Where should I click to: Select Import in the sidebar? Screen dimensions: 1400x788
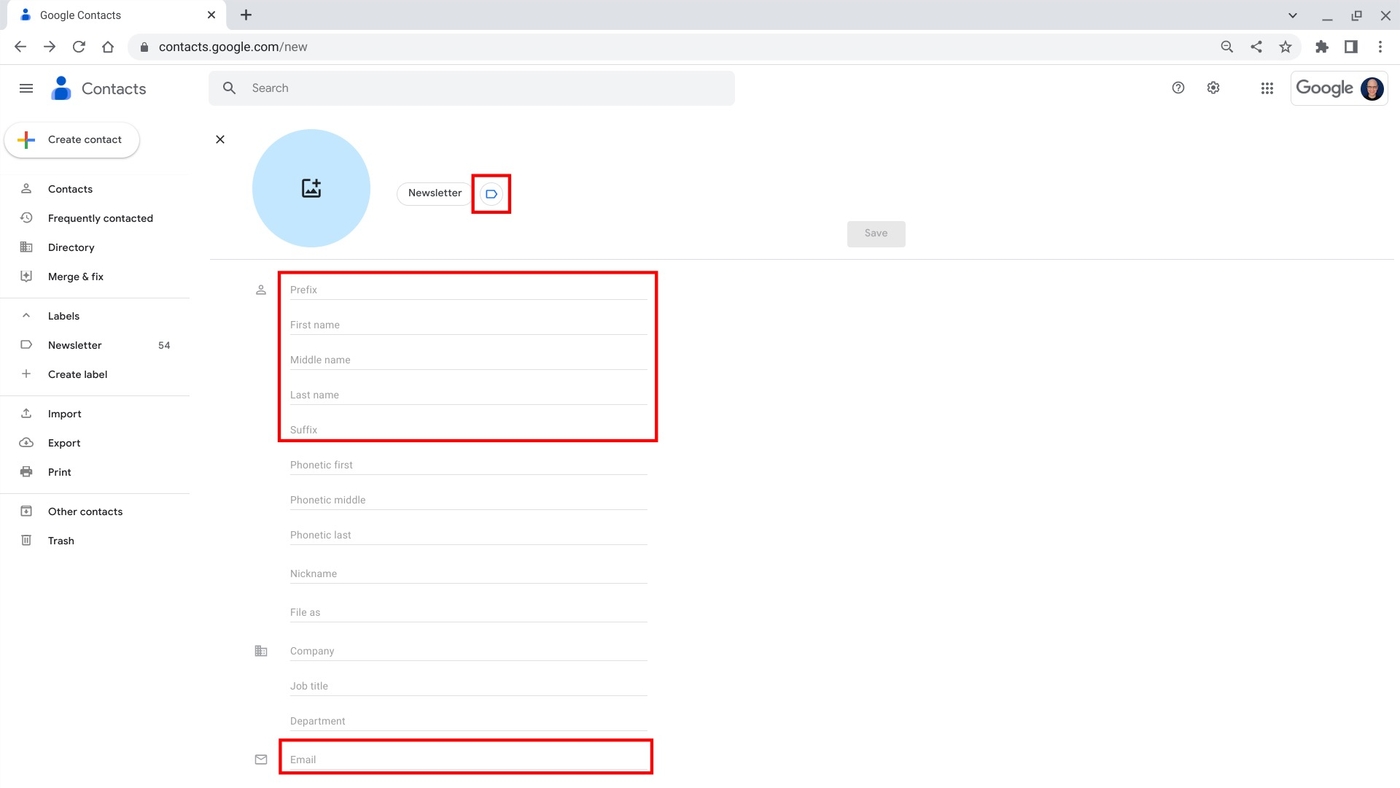tap(63, 413)
